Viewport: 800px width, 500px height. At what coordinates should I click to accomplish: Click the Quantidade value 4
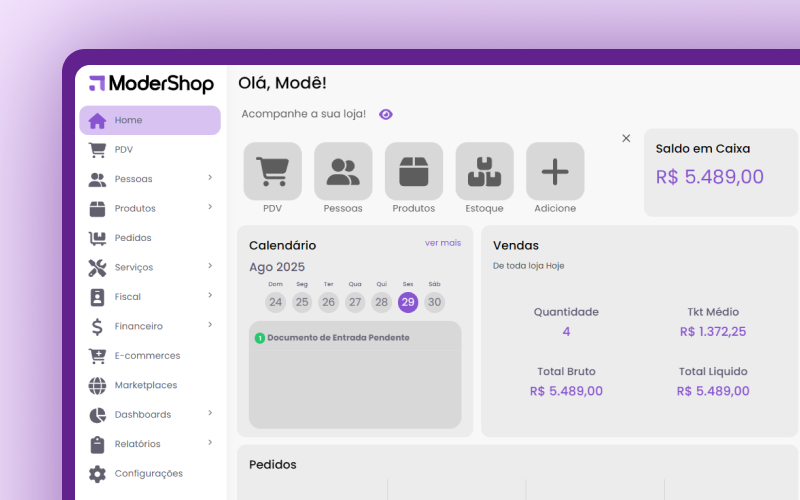click(x=566, y=332)
